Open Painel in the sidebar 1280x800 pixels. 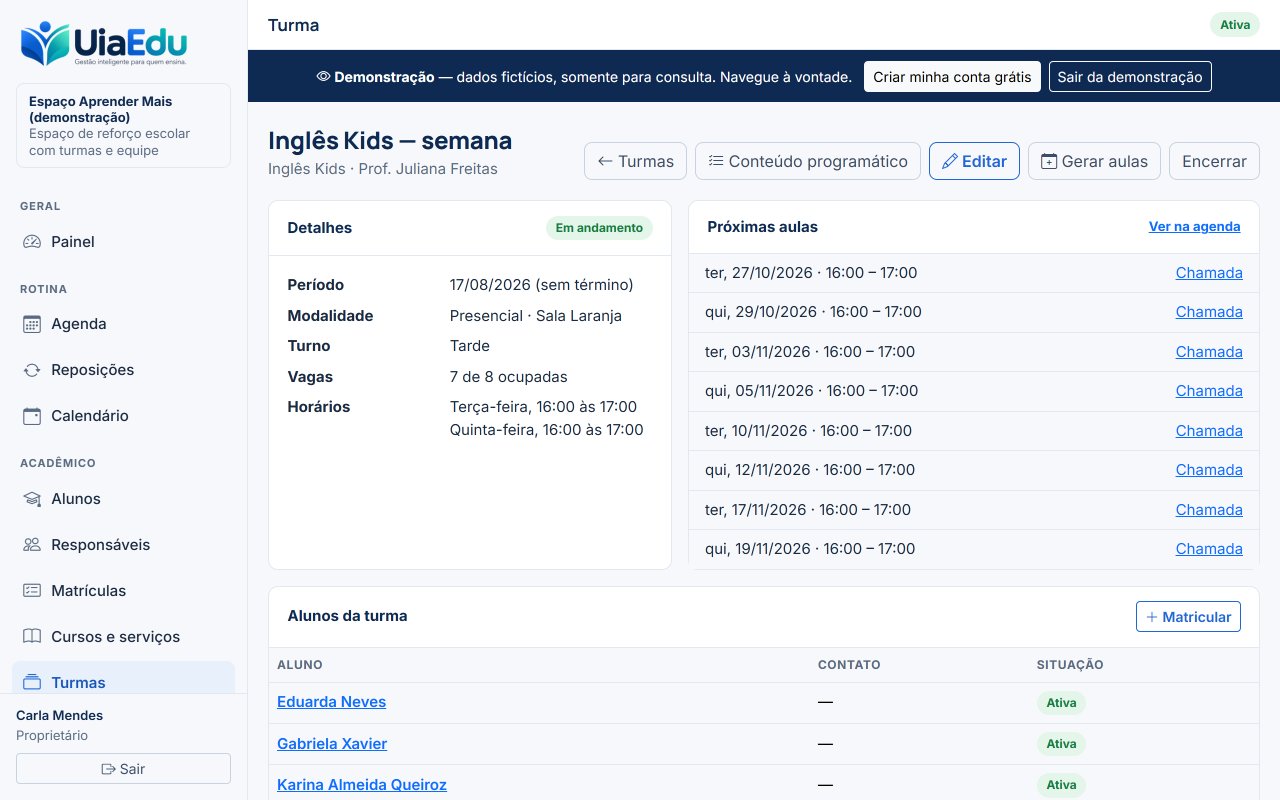point(124,242)
